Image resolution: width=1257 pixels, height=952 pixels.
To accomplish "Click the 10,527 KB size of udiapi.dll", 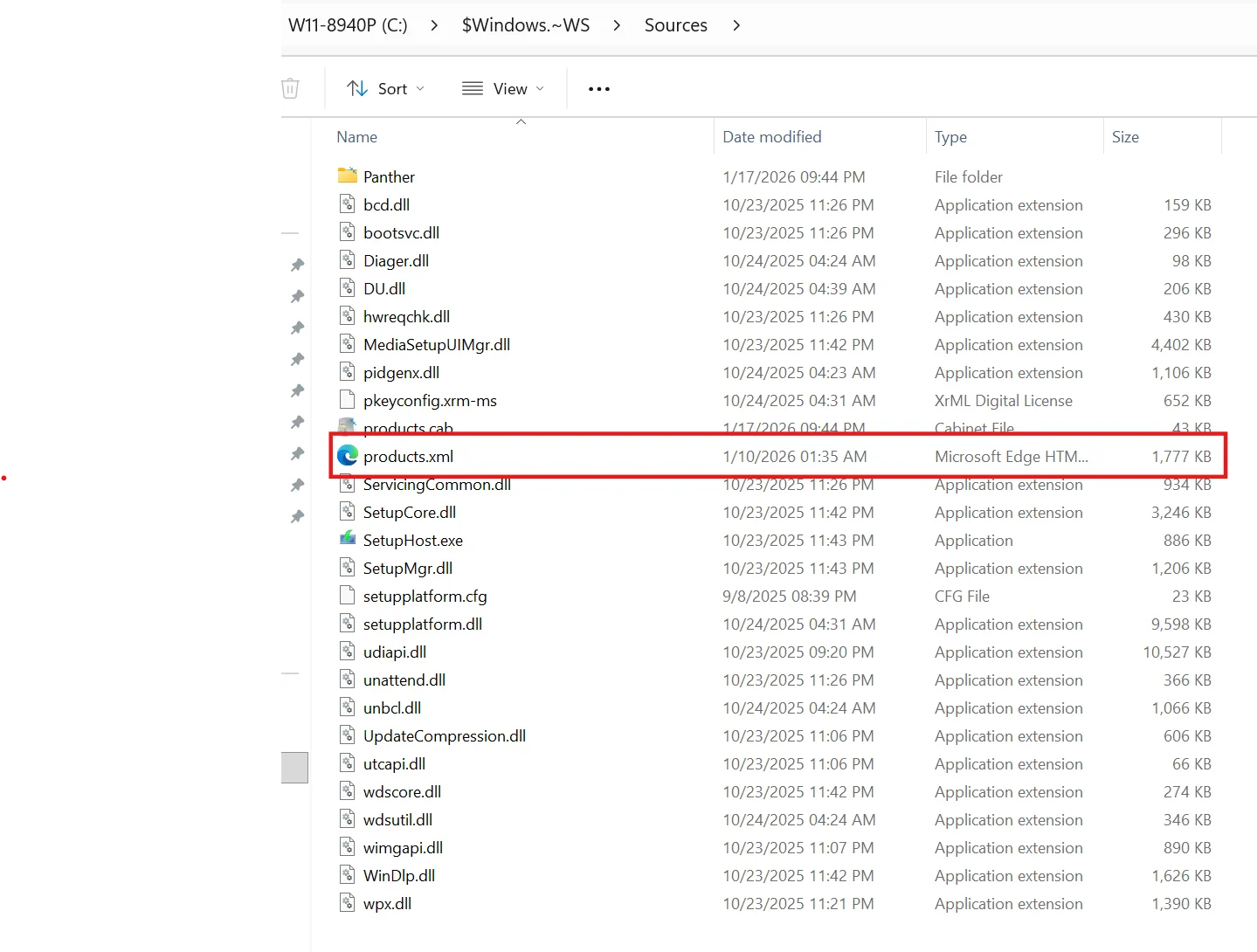I will 1177,652.
